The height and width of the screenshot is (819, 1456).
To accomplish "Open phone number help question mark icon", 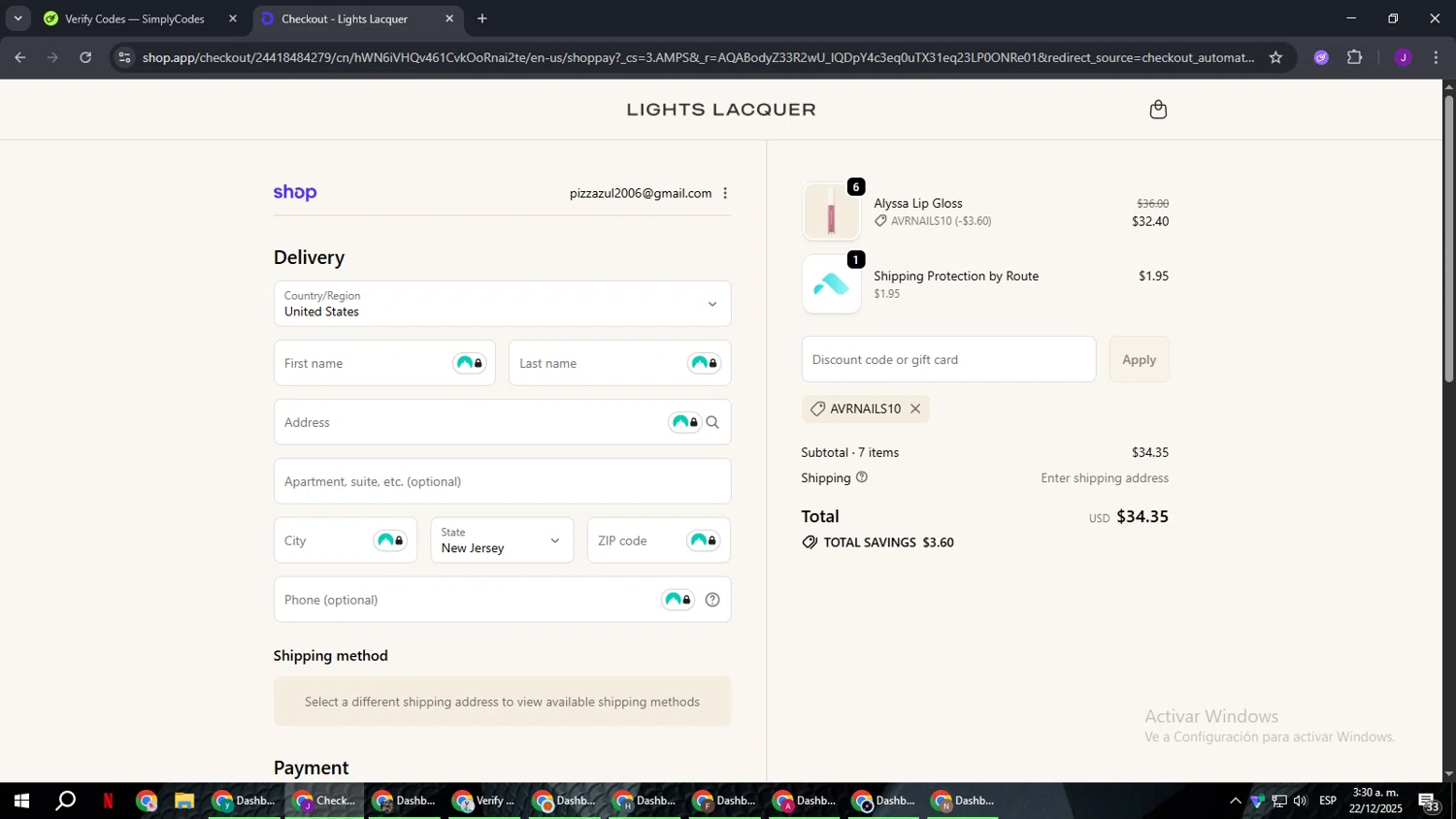I will tap(712, 600).
